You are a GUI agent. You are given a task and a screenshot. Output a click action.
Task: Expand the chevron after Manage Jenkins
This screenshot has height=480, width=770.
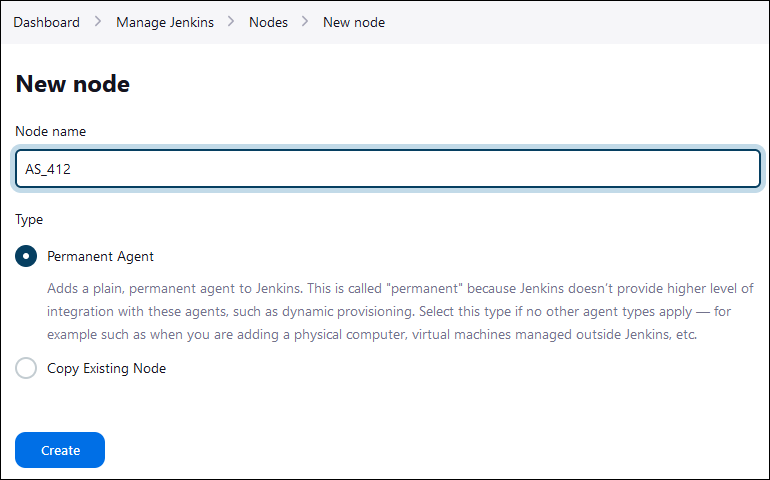(x=231, y=22)
